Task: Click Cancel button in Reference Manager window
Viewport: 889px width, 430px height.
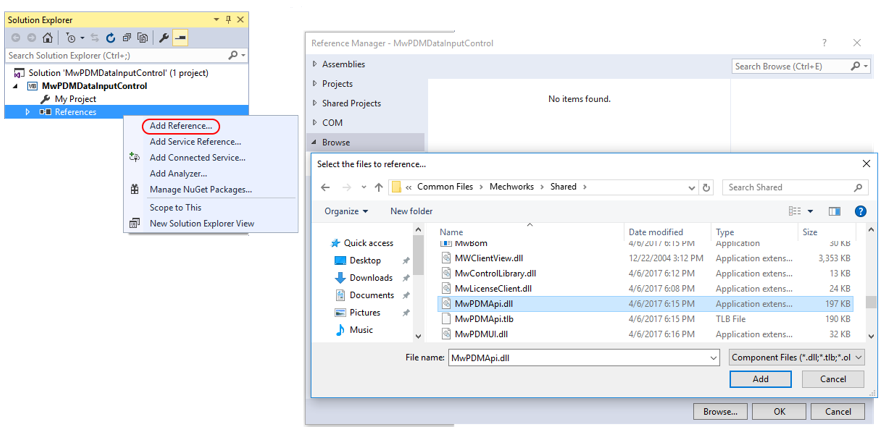Action: click(838, 411)
